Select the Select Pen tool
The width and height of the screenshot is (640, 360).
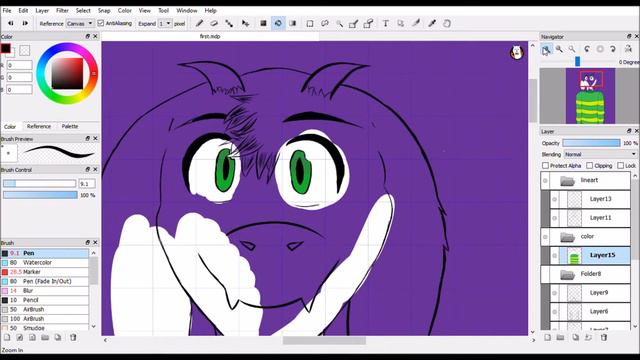point(353,23)
